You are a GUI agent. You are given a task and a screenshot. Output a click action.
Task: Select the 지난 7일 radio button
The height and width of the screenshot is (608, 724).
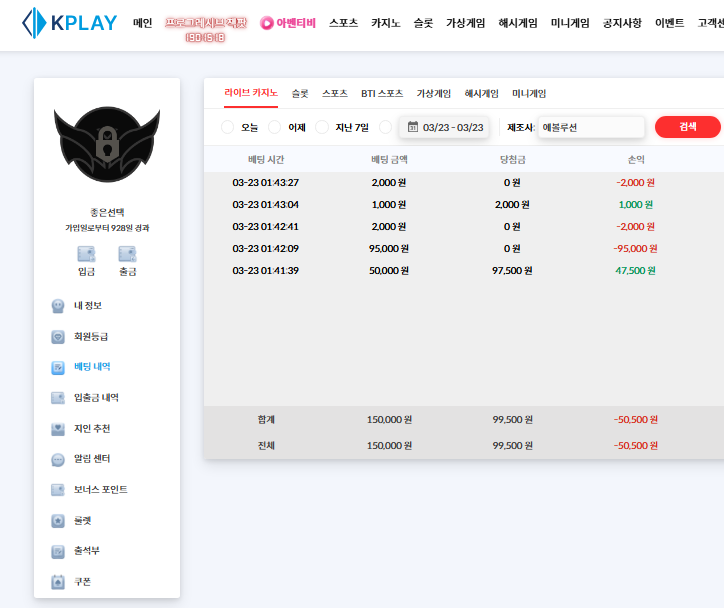tap(322, 127)
